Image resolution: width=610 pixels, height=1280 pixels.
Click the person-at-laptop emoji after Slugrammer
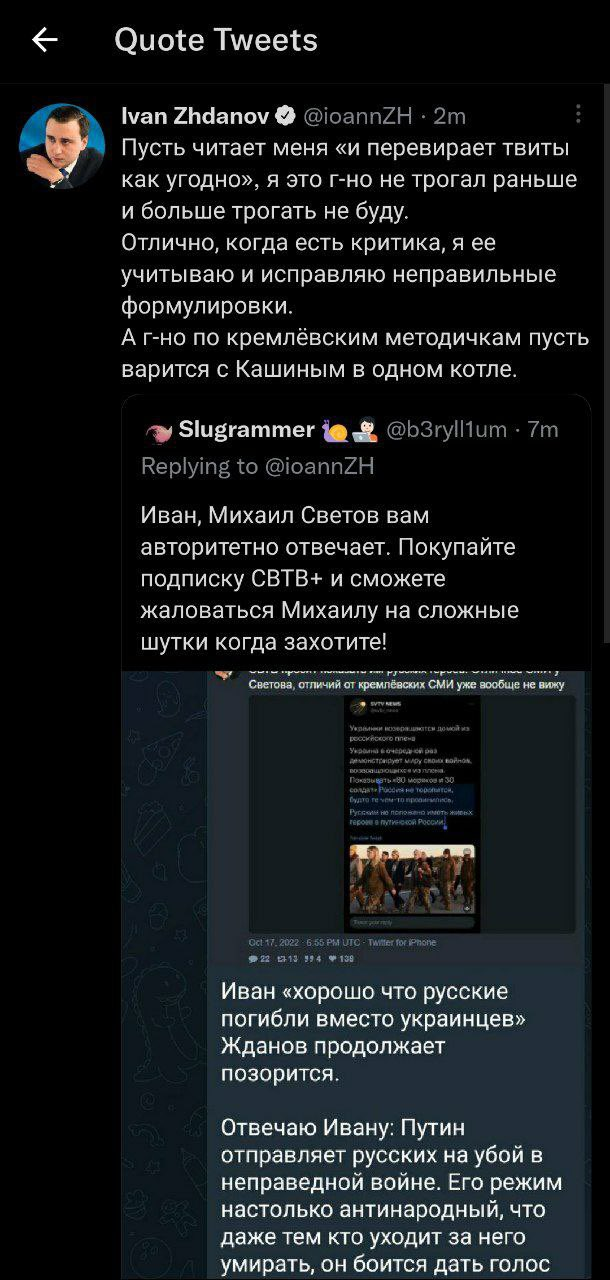(361, 430)
